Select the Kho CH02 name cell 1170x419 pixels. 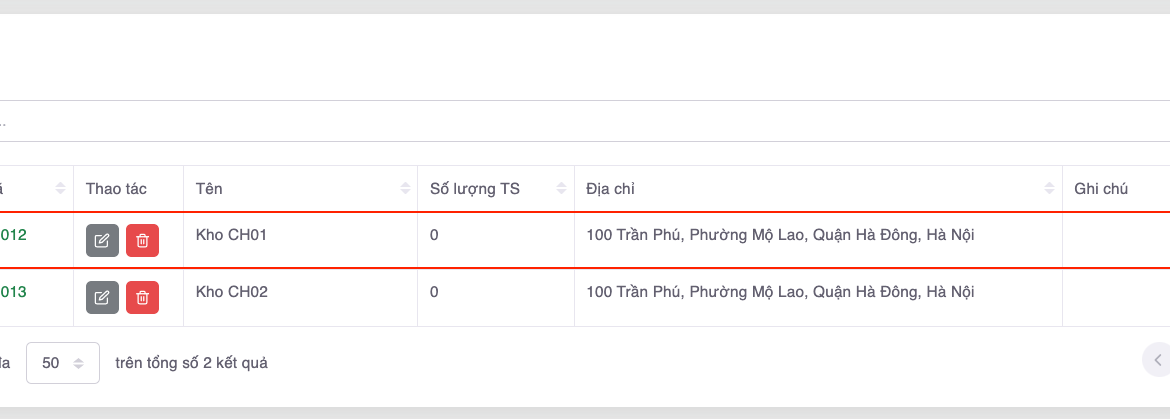click(232, 292)
